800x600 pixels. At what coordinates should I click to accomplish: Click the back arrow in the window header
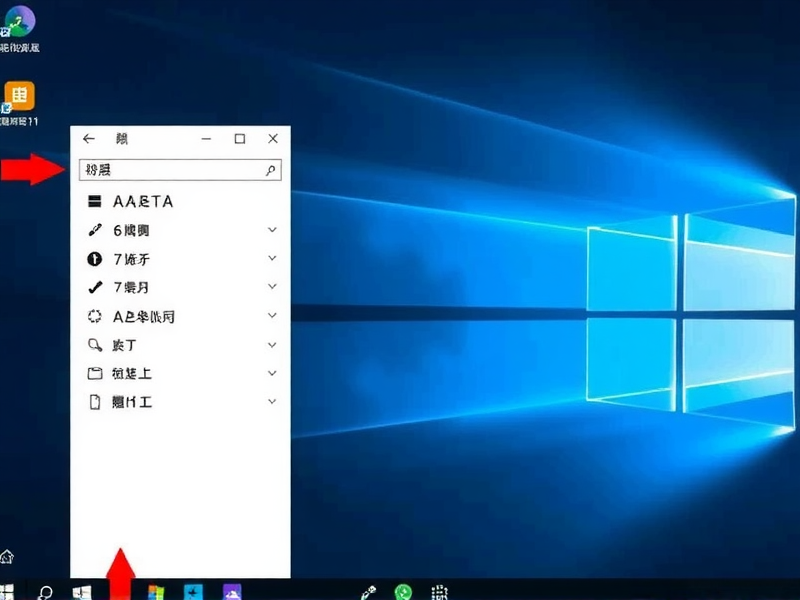pos(88,138)
